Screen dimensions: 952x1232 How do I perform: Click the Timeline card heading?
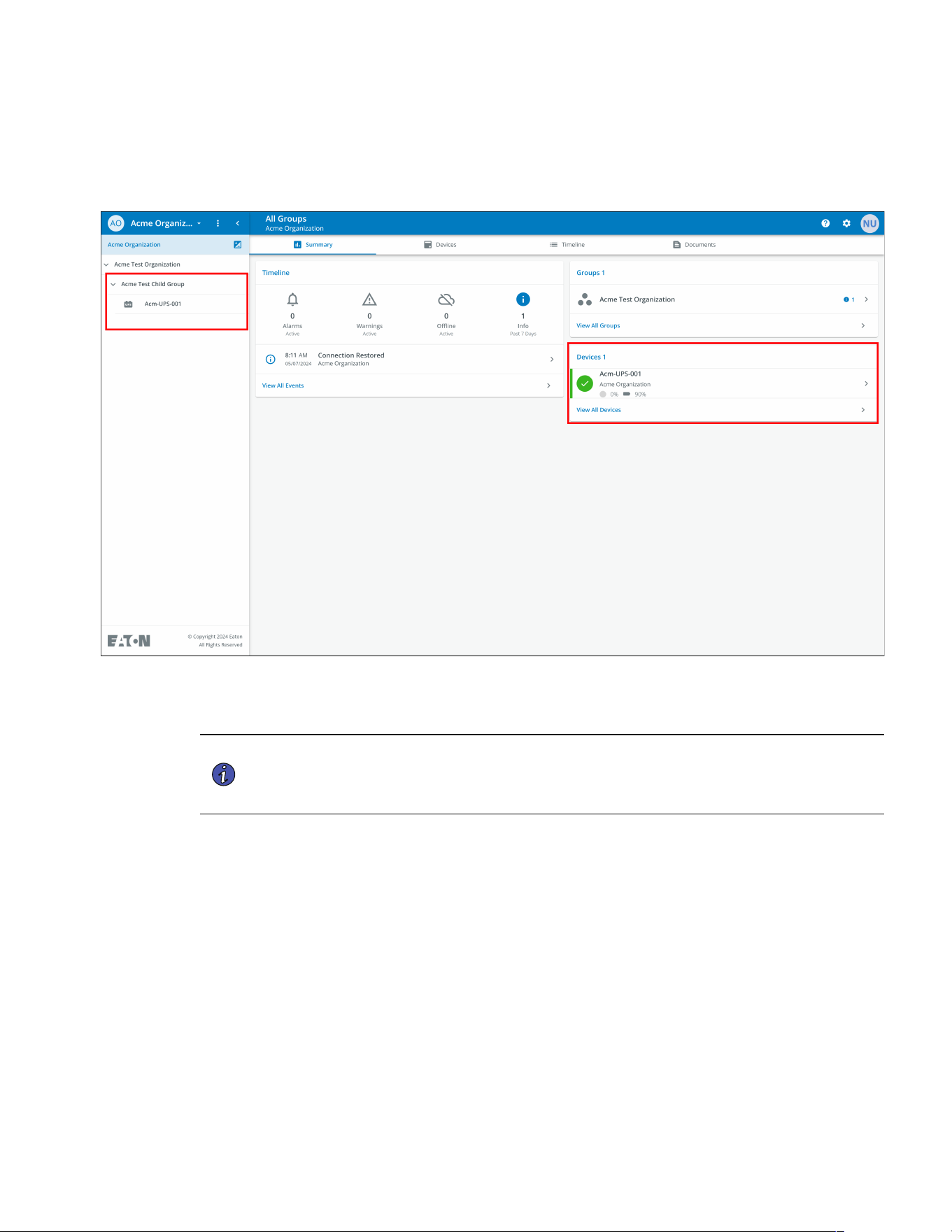pos(276,273)
